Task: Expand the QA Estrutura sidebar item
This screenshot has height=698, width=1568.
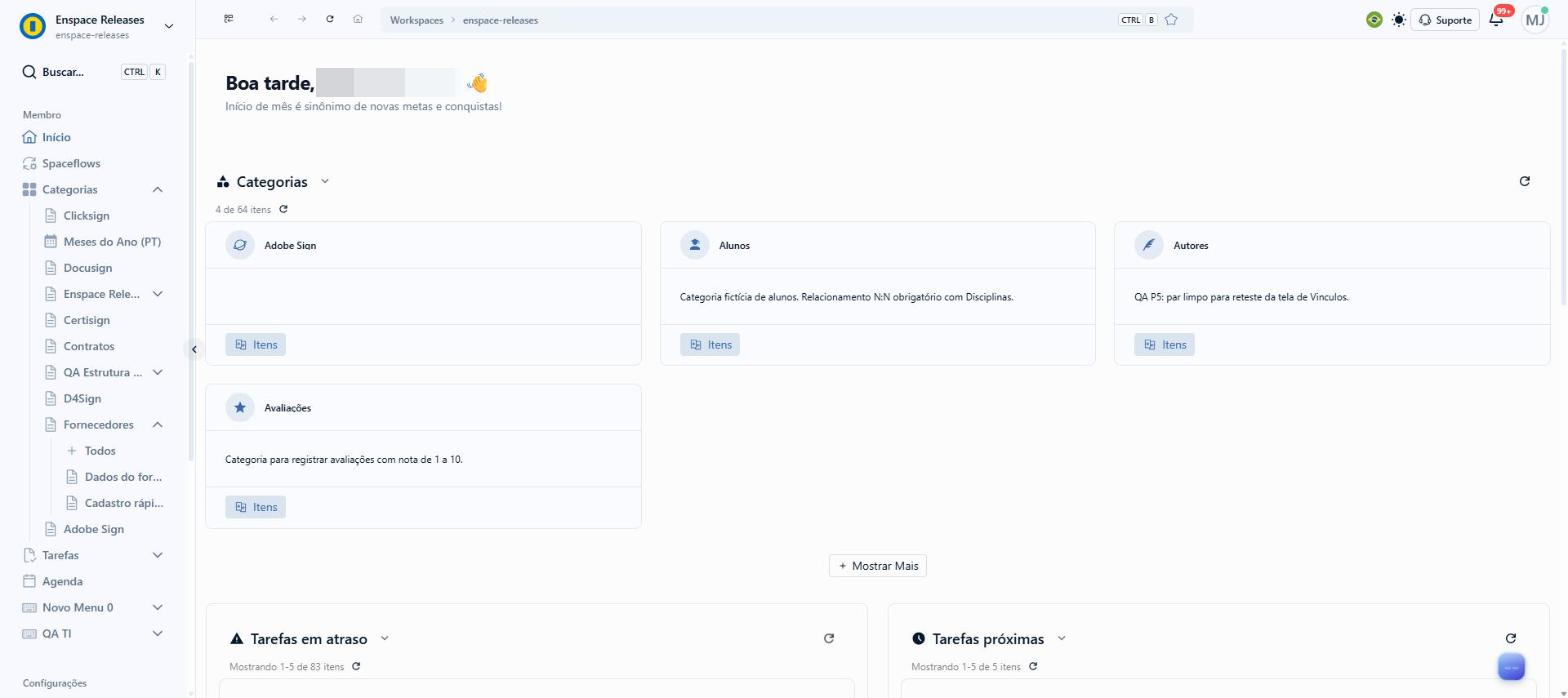Action: [x=157, y=372]
